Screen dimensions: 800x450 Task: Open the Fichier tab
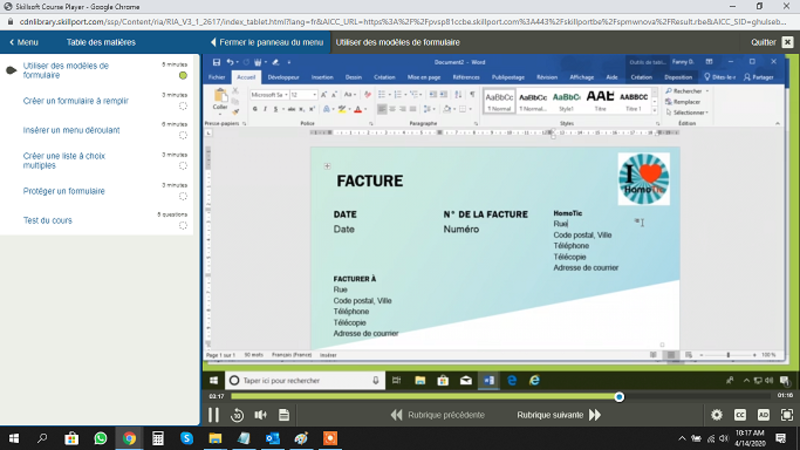tap(217, 78)
